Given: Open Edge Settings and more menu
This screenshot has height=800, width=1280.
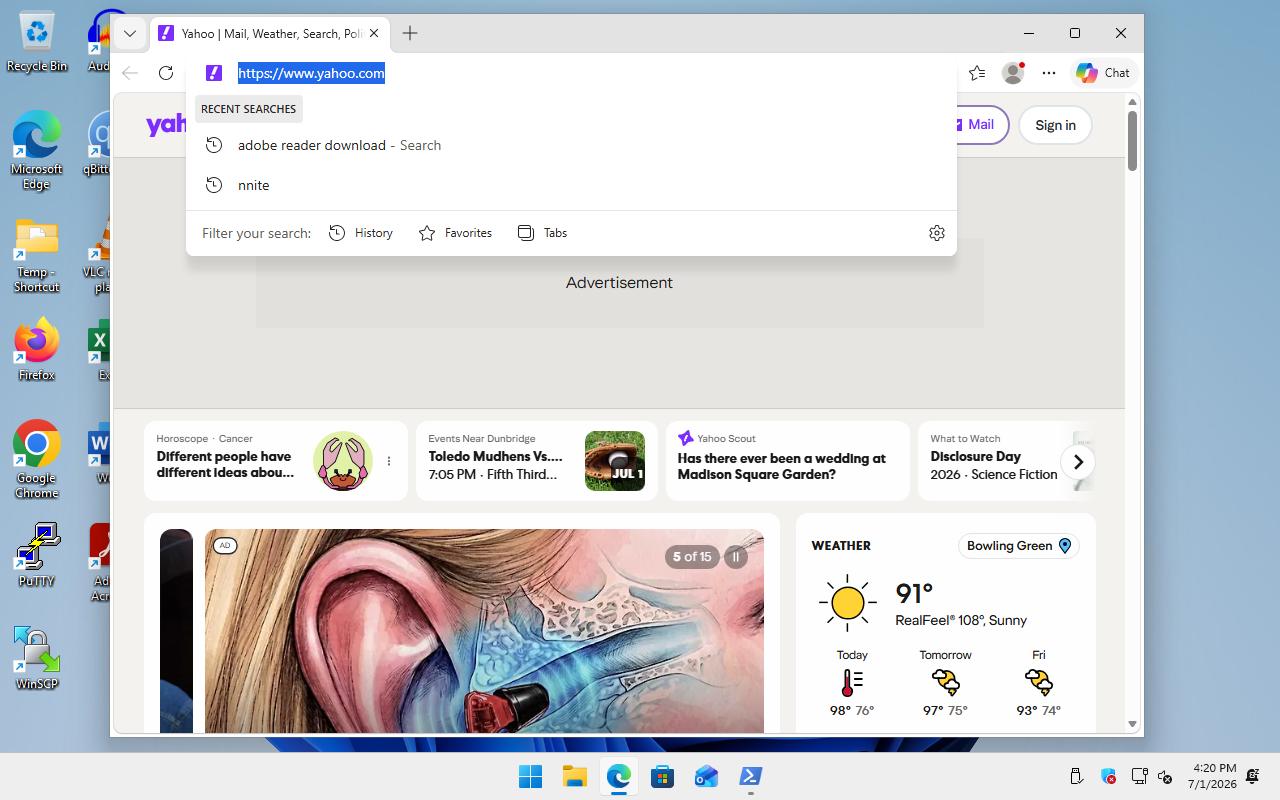Looking at the screenshot, I should [1048, 73].
